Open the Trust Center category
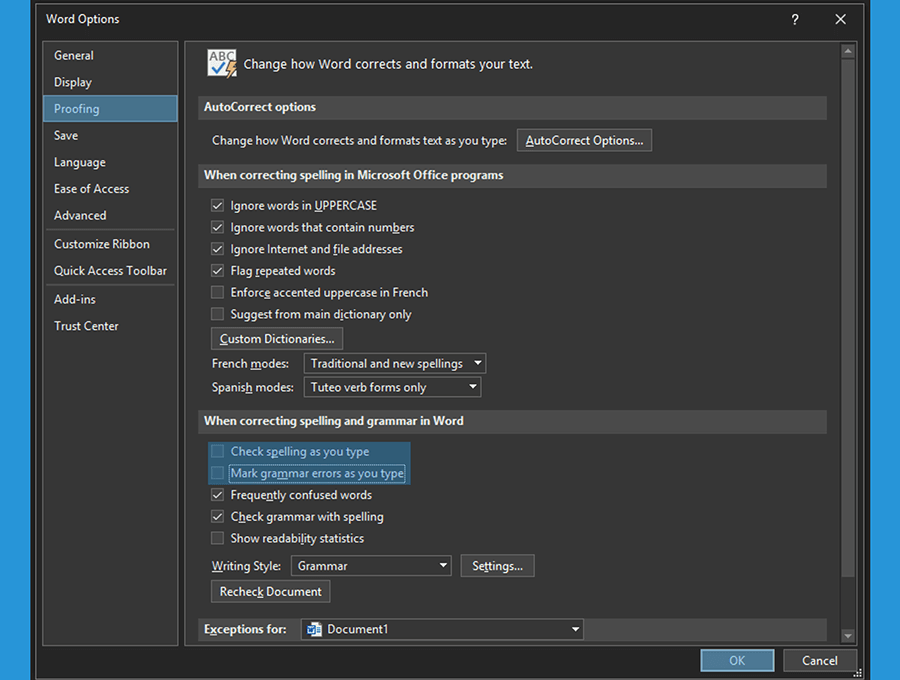The height and width of the screenshot is (680, 900). 110,326
